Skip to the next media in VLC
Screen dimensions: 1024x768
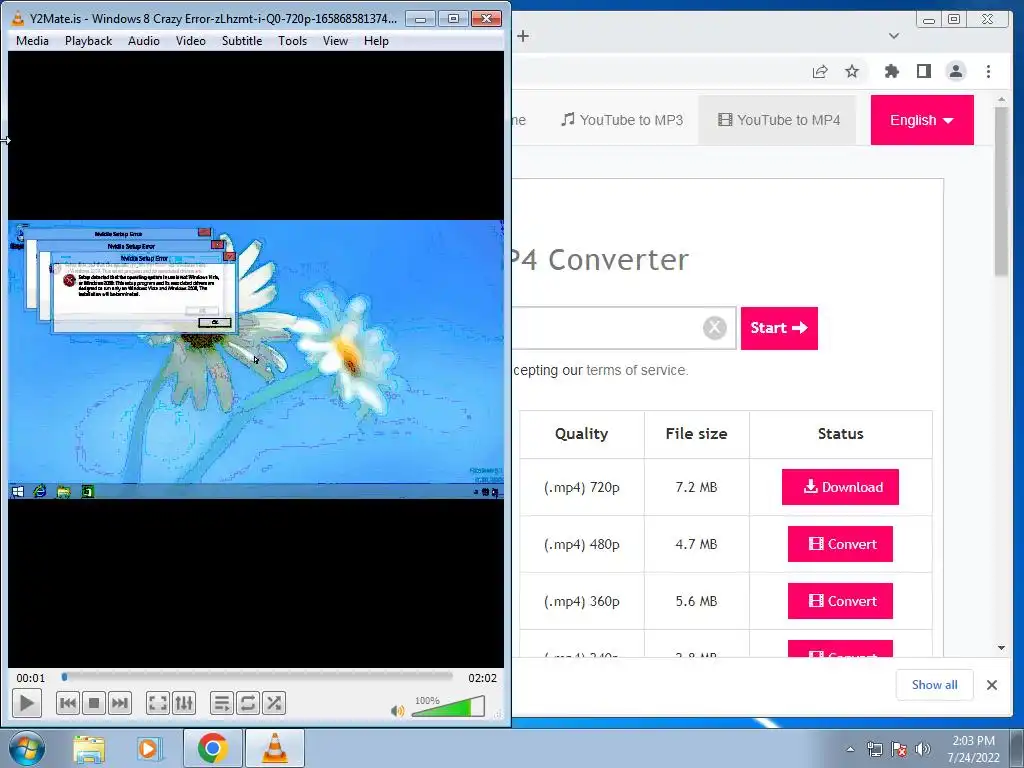[120, 703]
